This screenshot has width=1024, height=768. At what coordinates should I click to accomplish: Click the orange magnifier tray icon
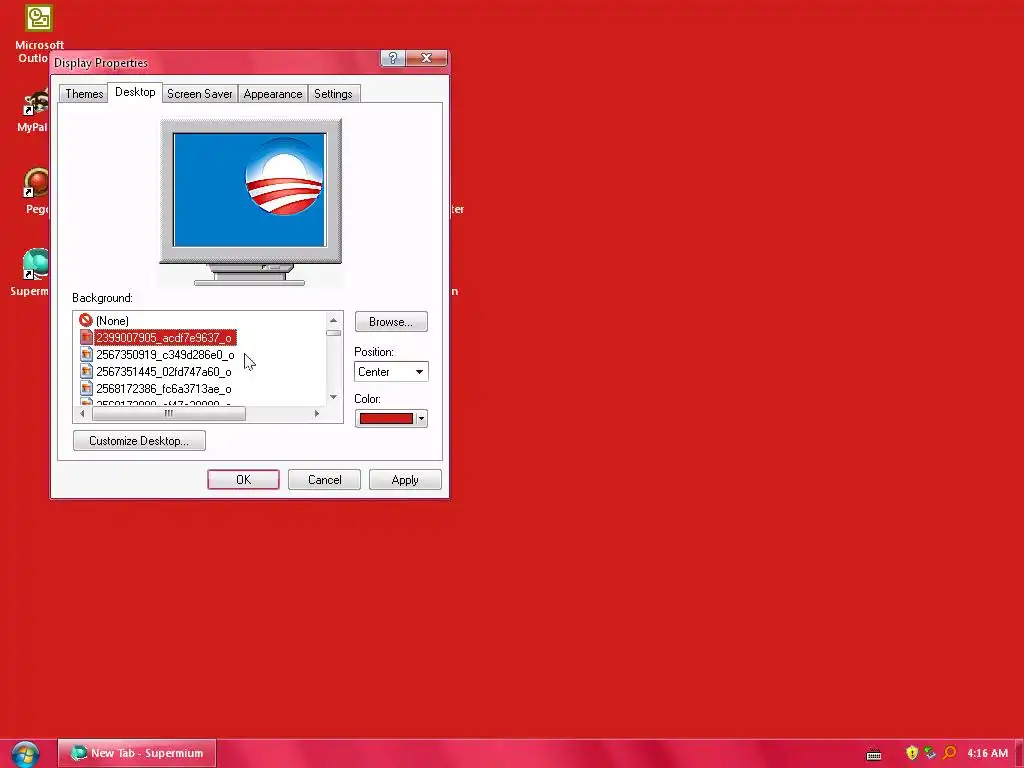click(950, 753)
